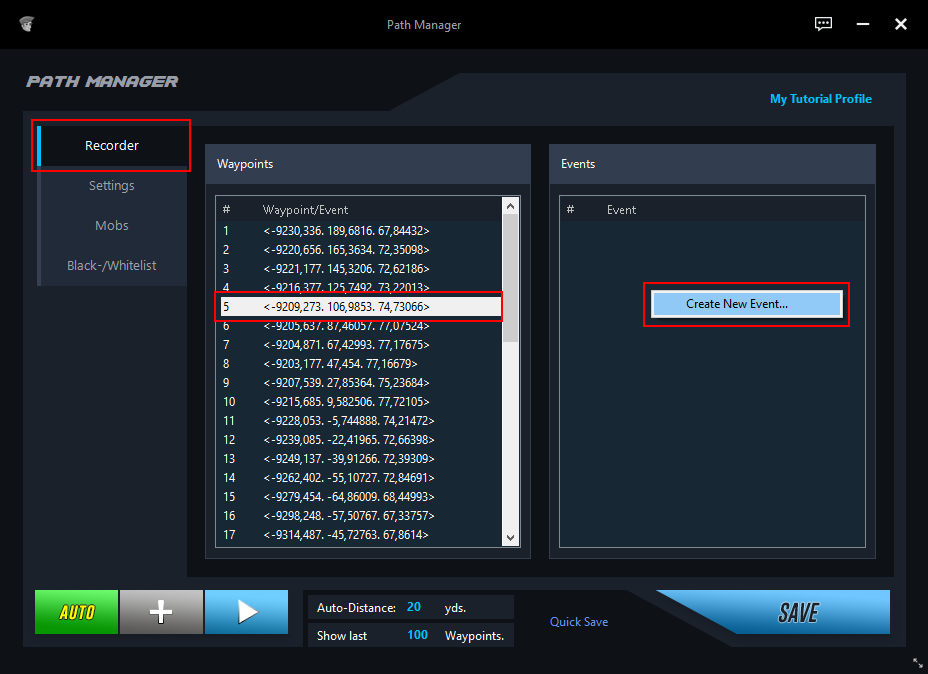Minimize the Path Manager window
Viewport: 928px width, 674px height.
[863, 24]
